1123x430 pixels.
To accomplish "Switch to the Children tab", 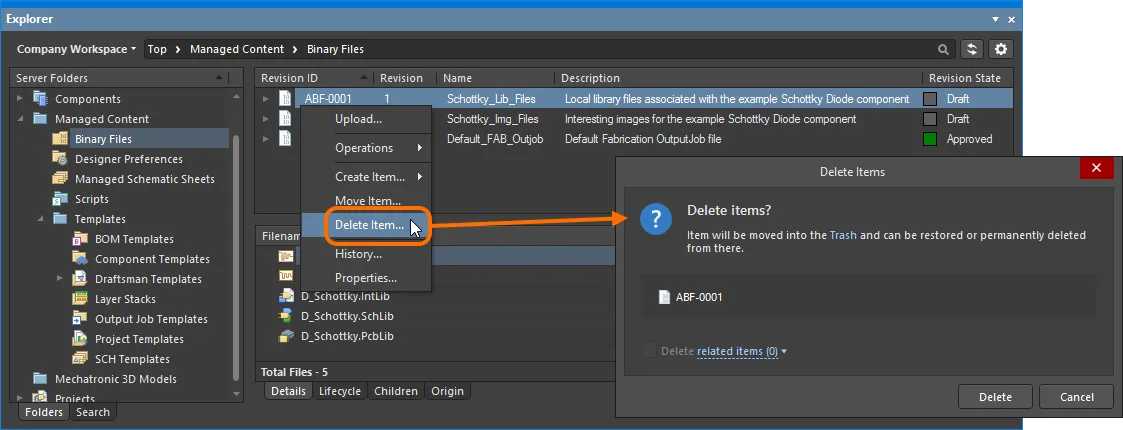I will click(396, 391).
